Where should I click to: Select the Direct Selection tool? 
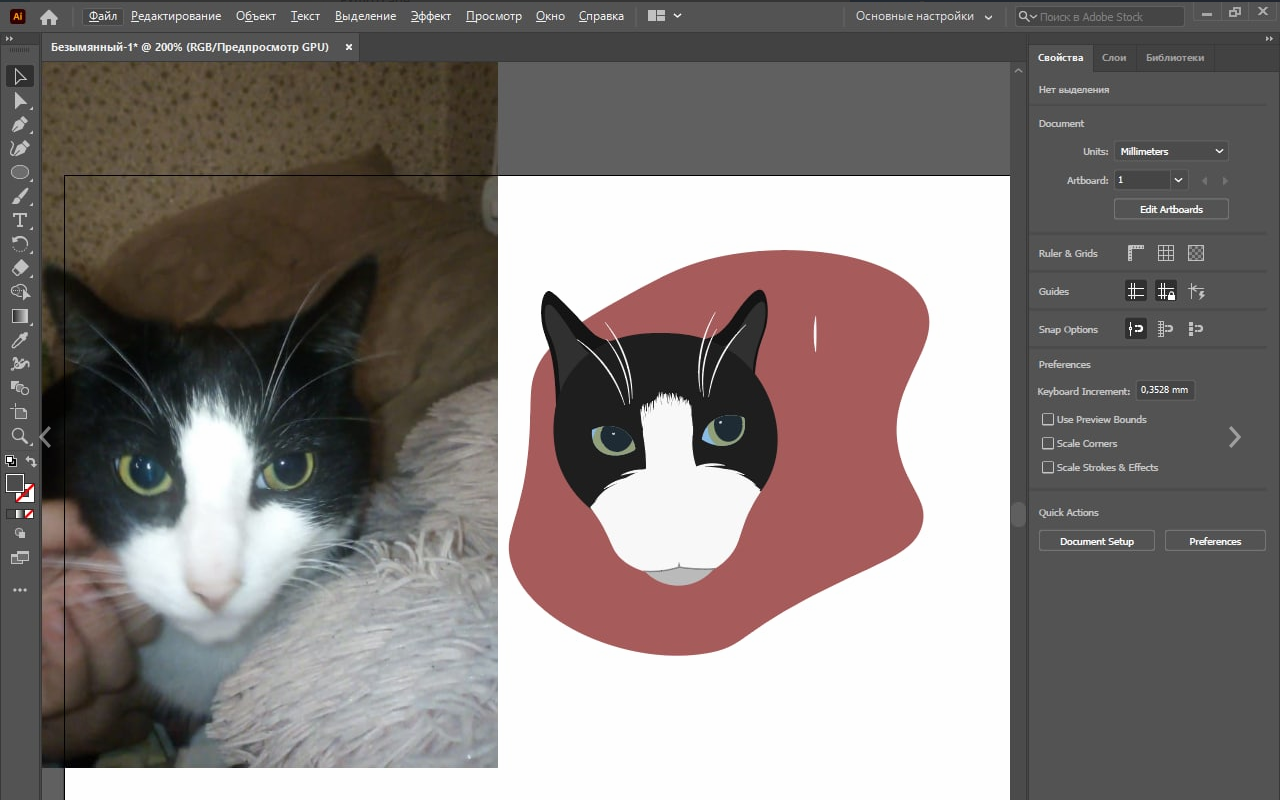coord(19,101)
